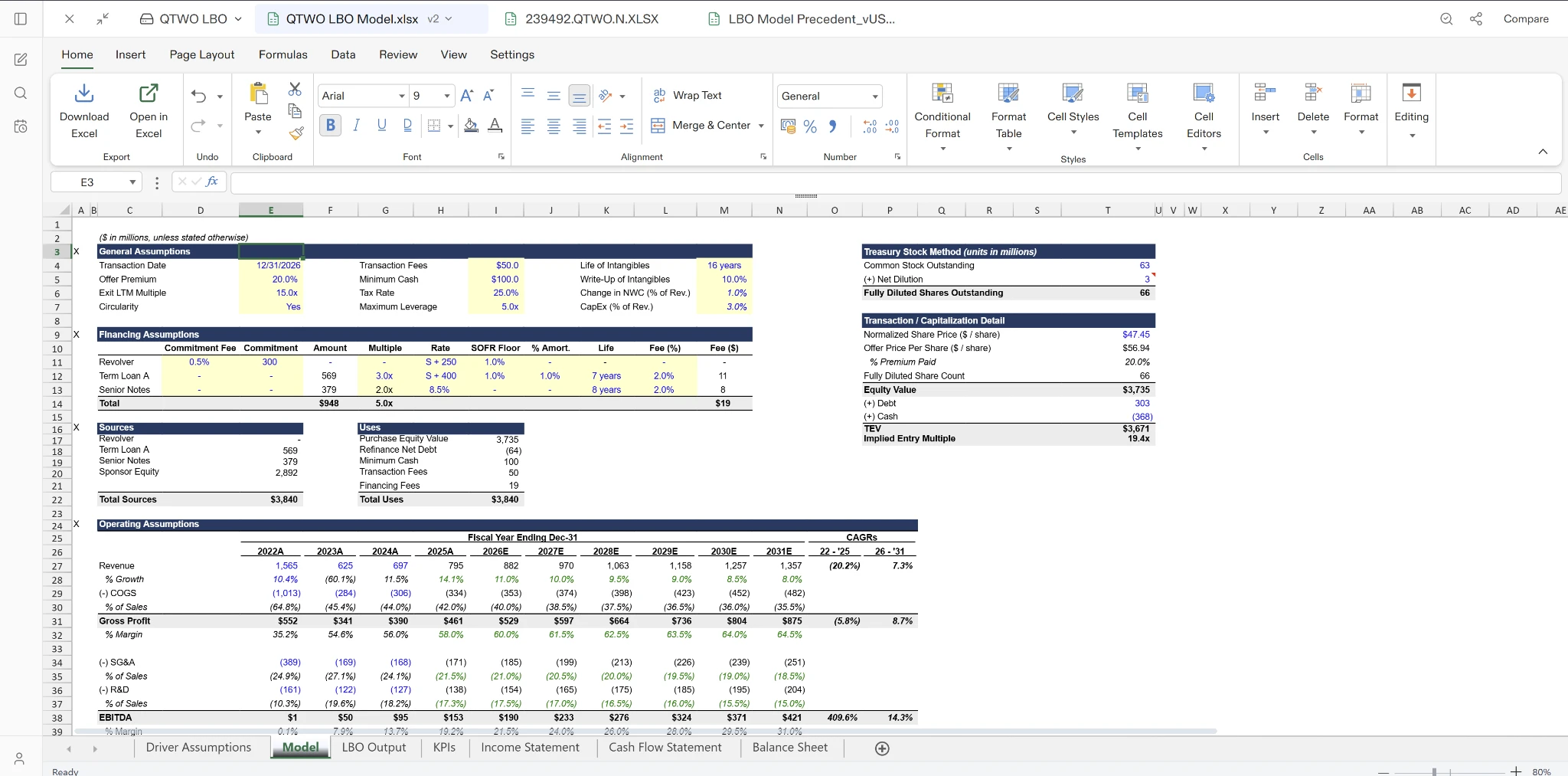
Task: Click the Increase Decimal icon
Action: coord(870,126)
